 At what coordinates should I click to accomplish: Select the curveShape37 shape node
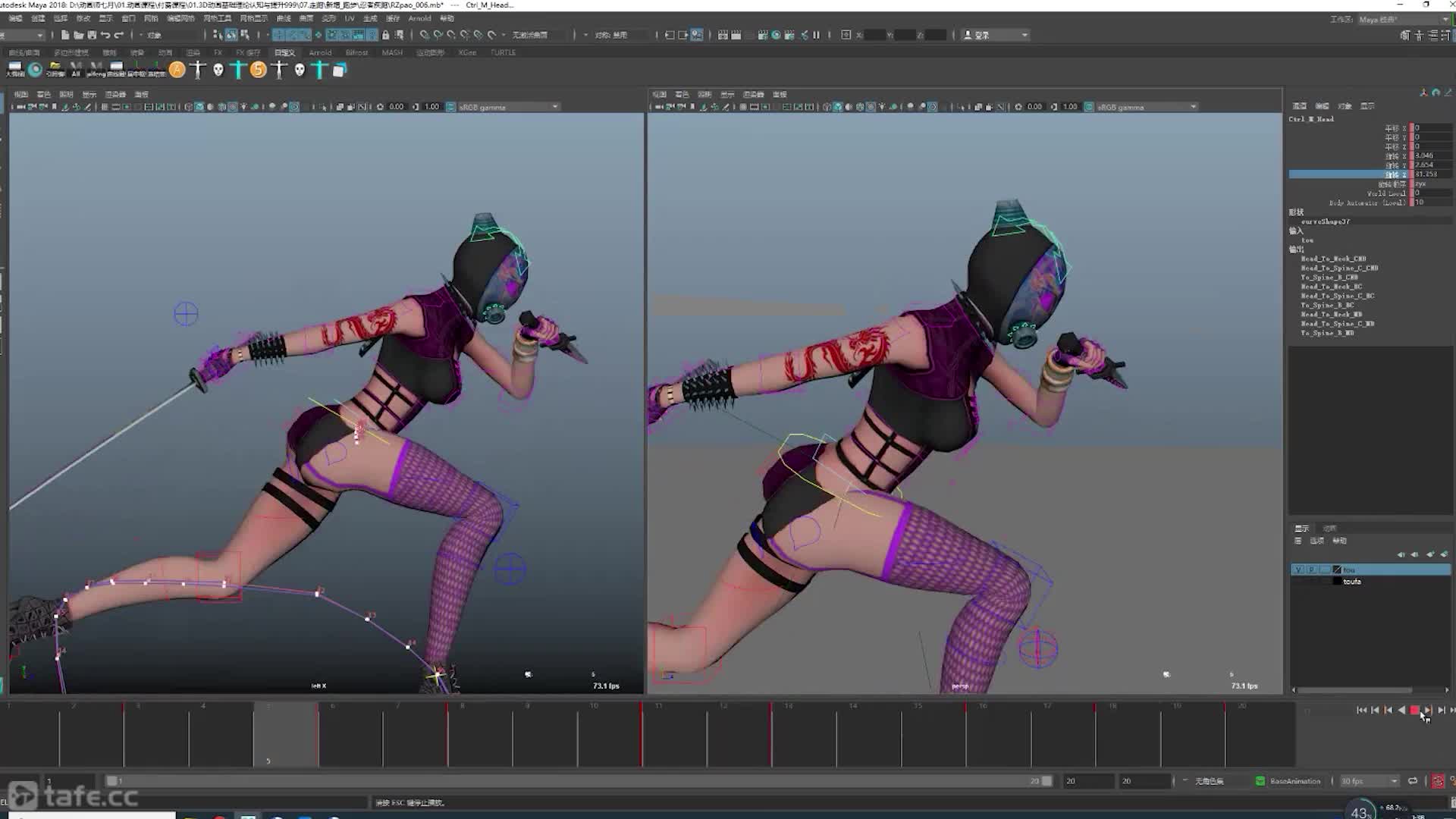pyautogui.click(x=1326, y=221)
